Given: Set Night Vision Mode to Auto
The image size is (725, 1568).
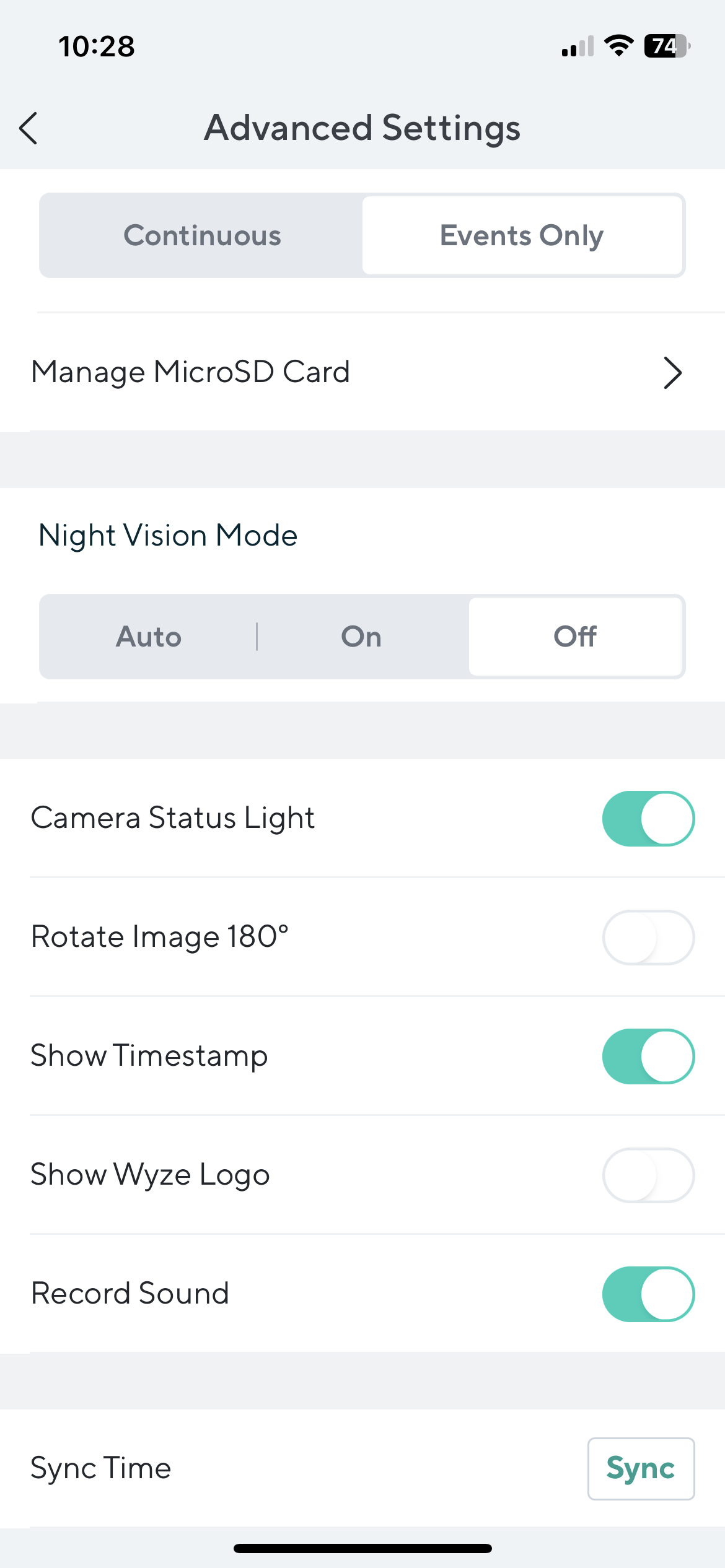Looking at the screenshot, I should pos(149,637).
